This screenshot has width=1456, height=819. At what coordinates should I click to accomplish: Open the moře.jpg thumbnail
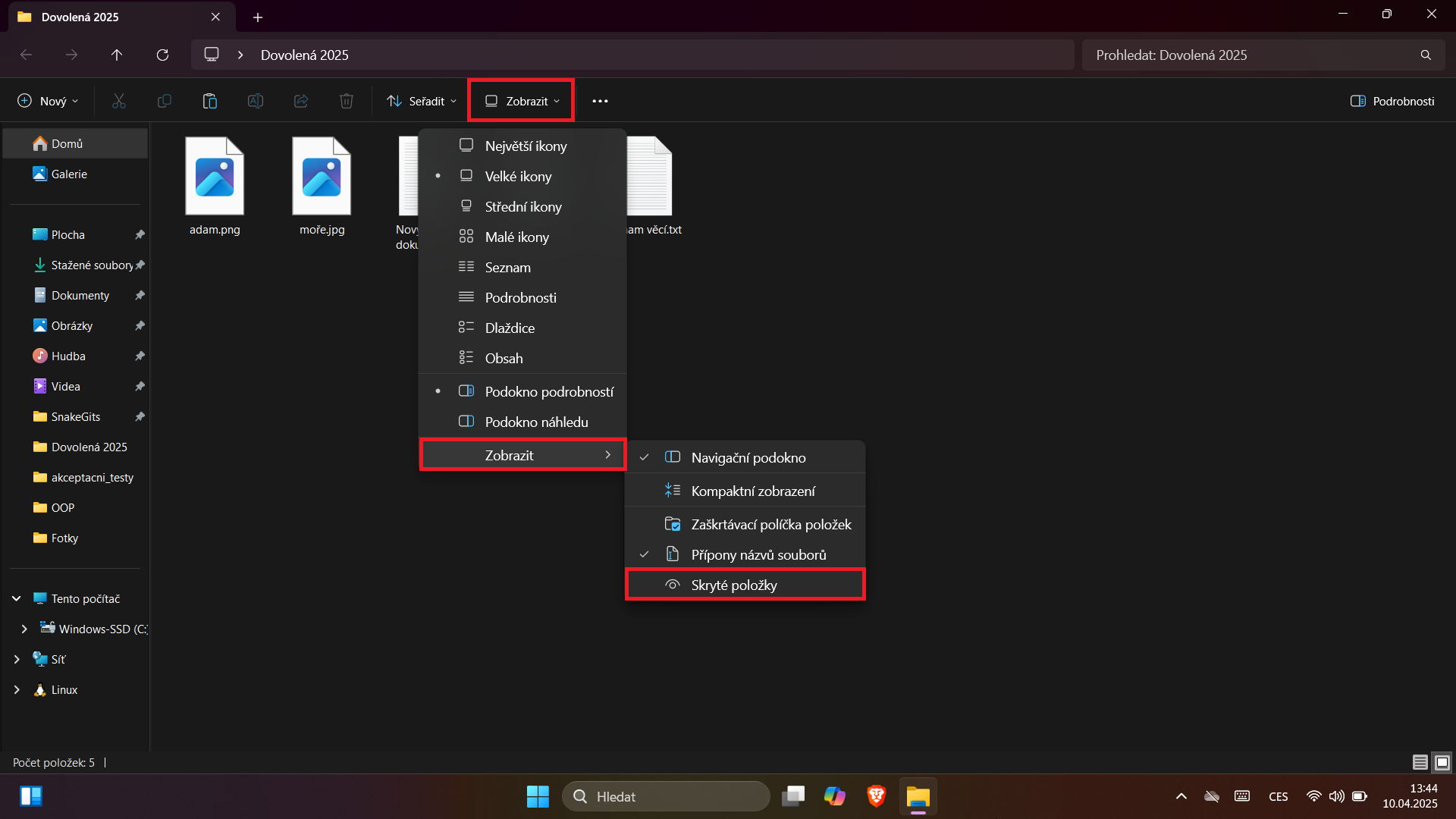322,176
